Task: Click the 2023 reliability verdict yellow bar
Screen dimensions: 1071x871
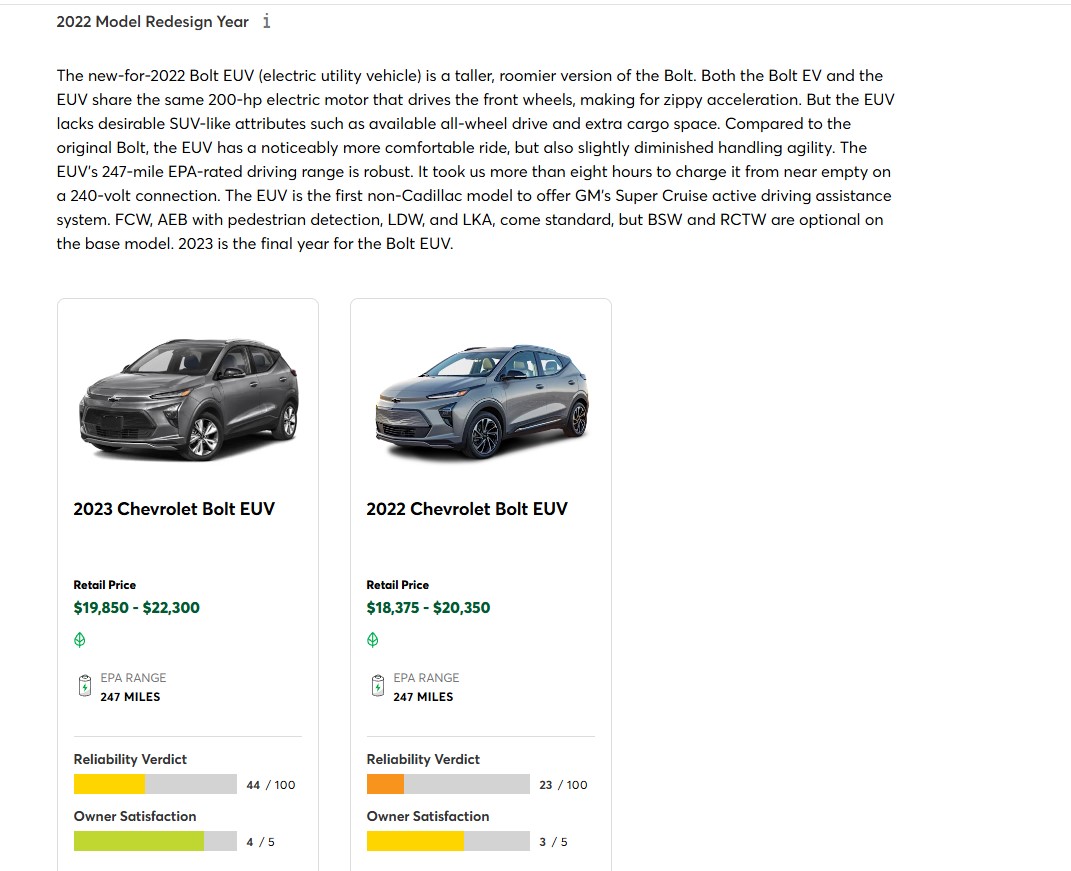Action: pos(109,784)
